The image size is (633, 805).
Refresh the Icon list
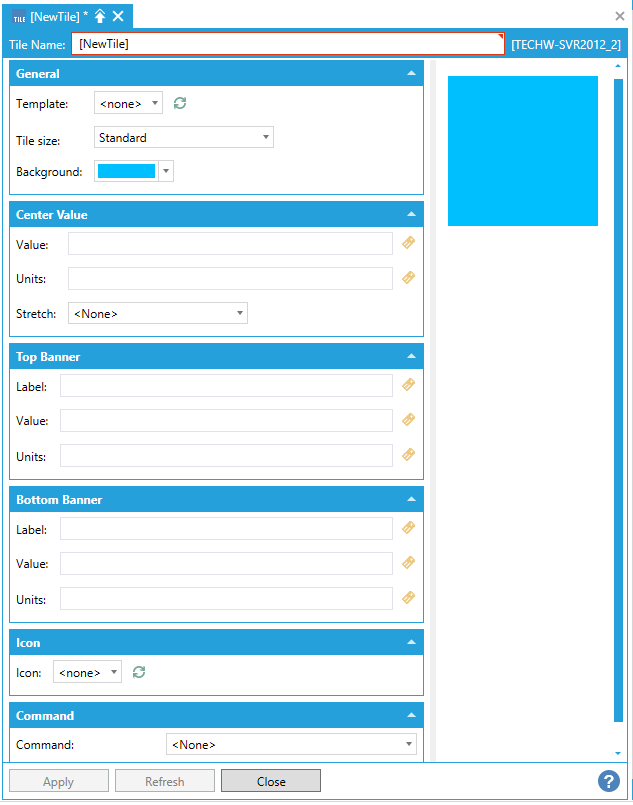[139, 672]
